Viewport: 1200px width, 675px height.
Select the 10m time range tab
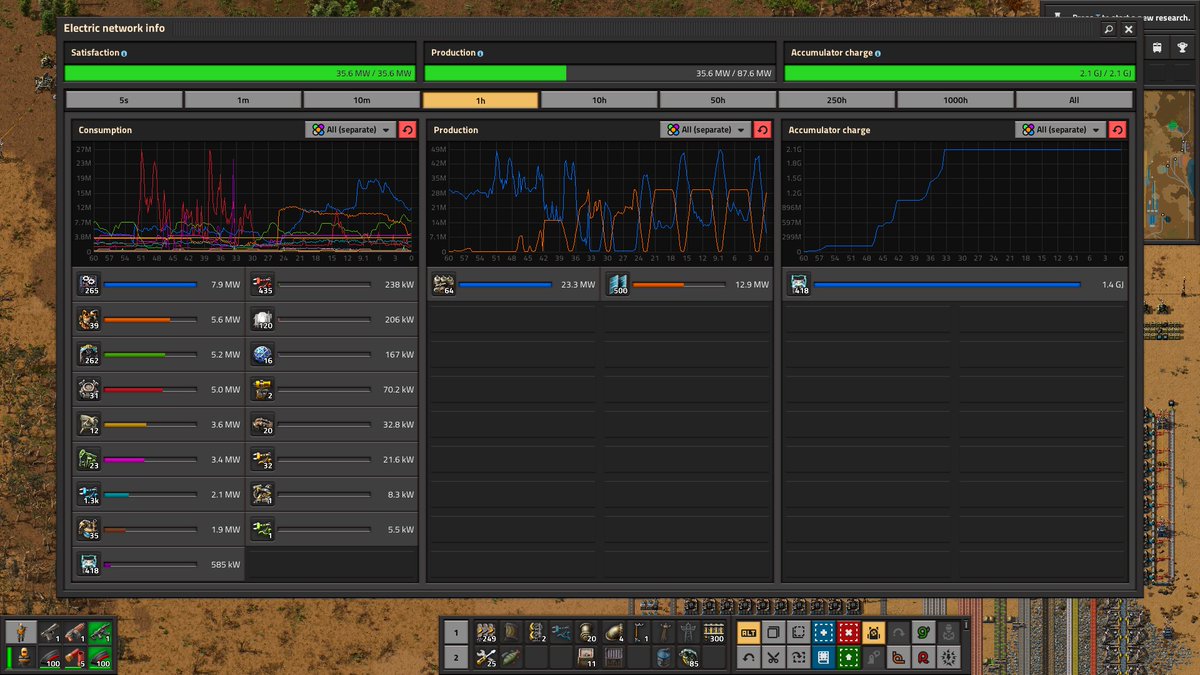coord(362,100)
